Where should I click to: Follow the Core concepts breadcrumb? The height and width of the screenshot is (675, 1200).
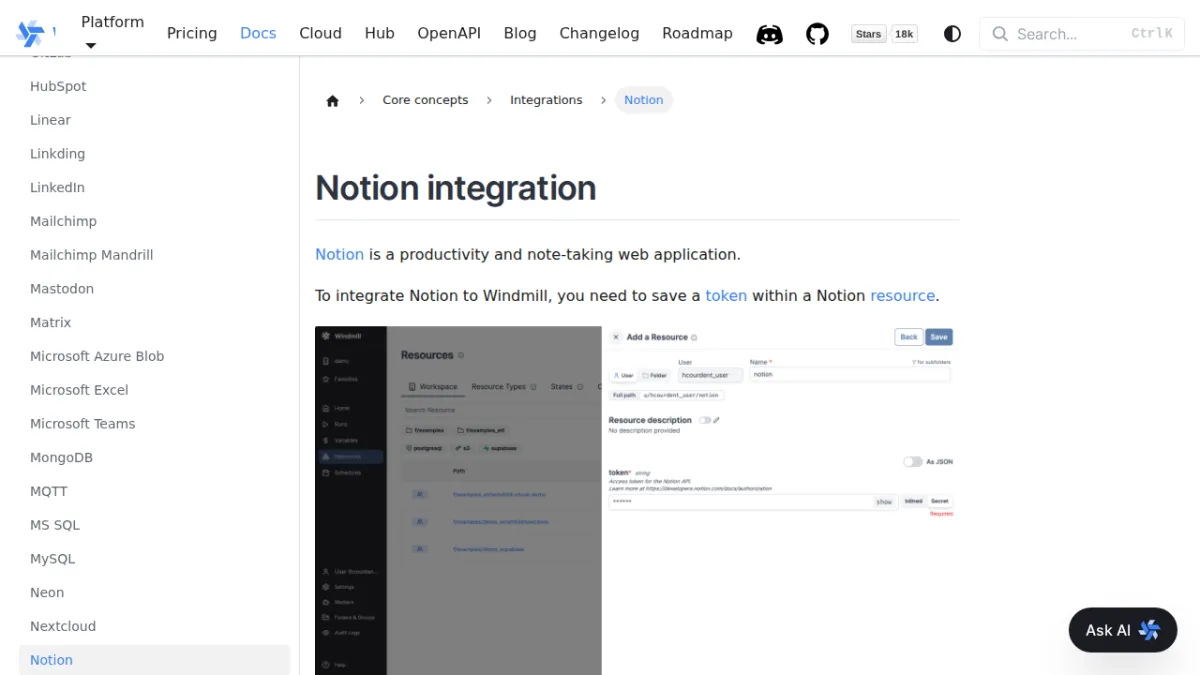click(425, 100)
